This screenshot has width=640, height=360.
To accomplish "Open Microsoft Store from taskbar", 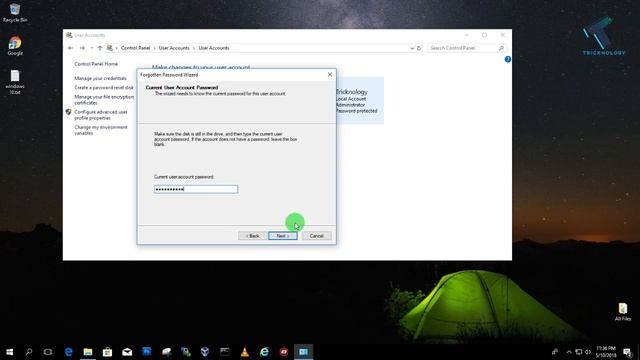I will click(107, 352).
